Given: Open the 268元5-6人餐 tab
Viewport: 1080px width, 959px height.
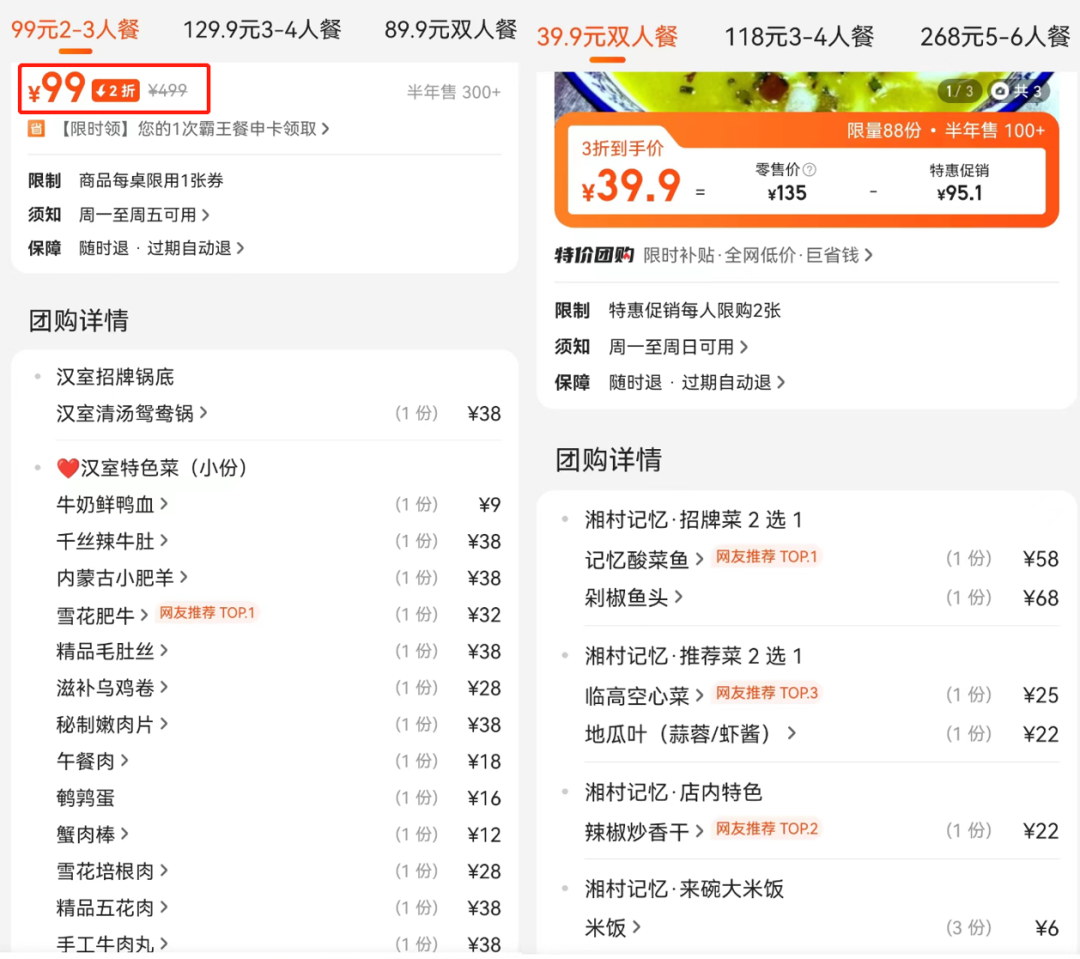Looking at the screenshot, I should [995, 37].
